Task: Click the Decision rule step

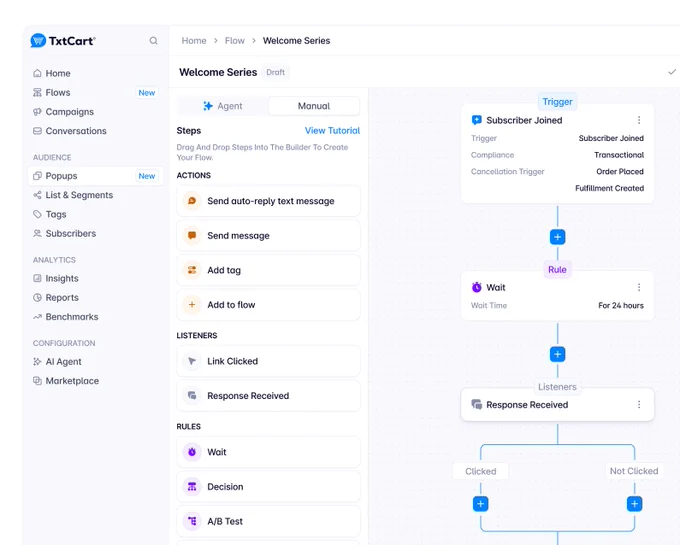Action: click(x=268, y=487)
